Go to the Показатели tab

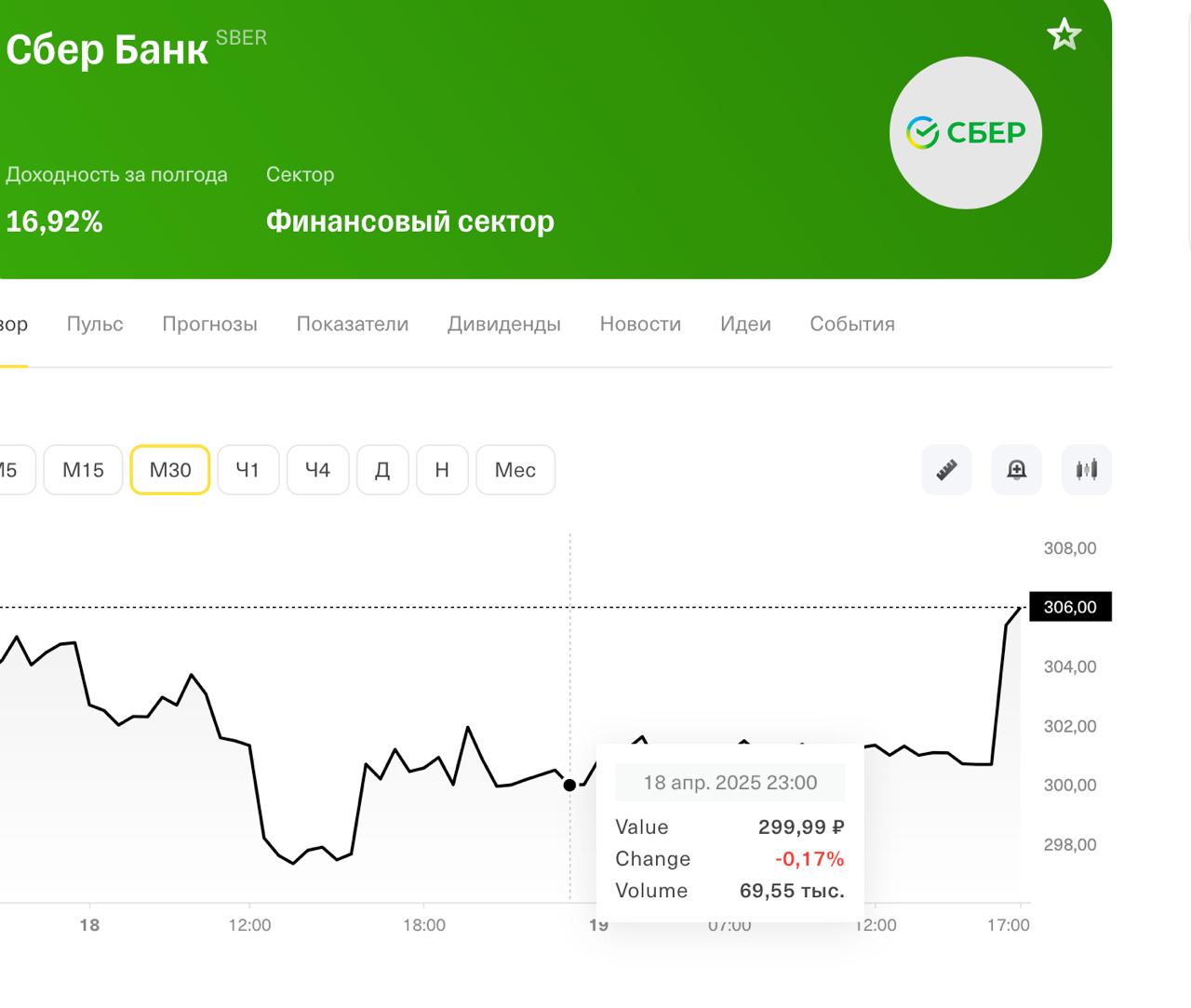click(353, 324)
